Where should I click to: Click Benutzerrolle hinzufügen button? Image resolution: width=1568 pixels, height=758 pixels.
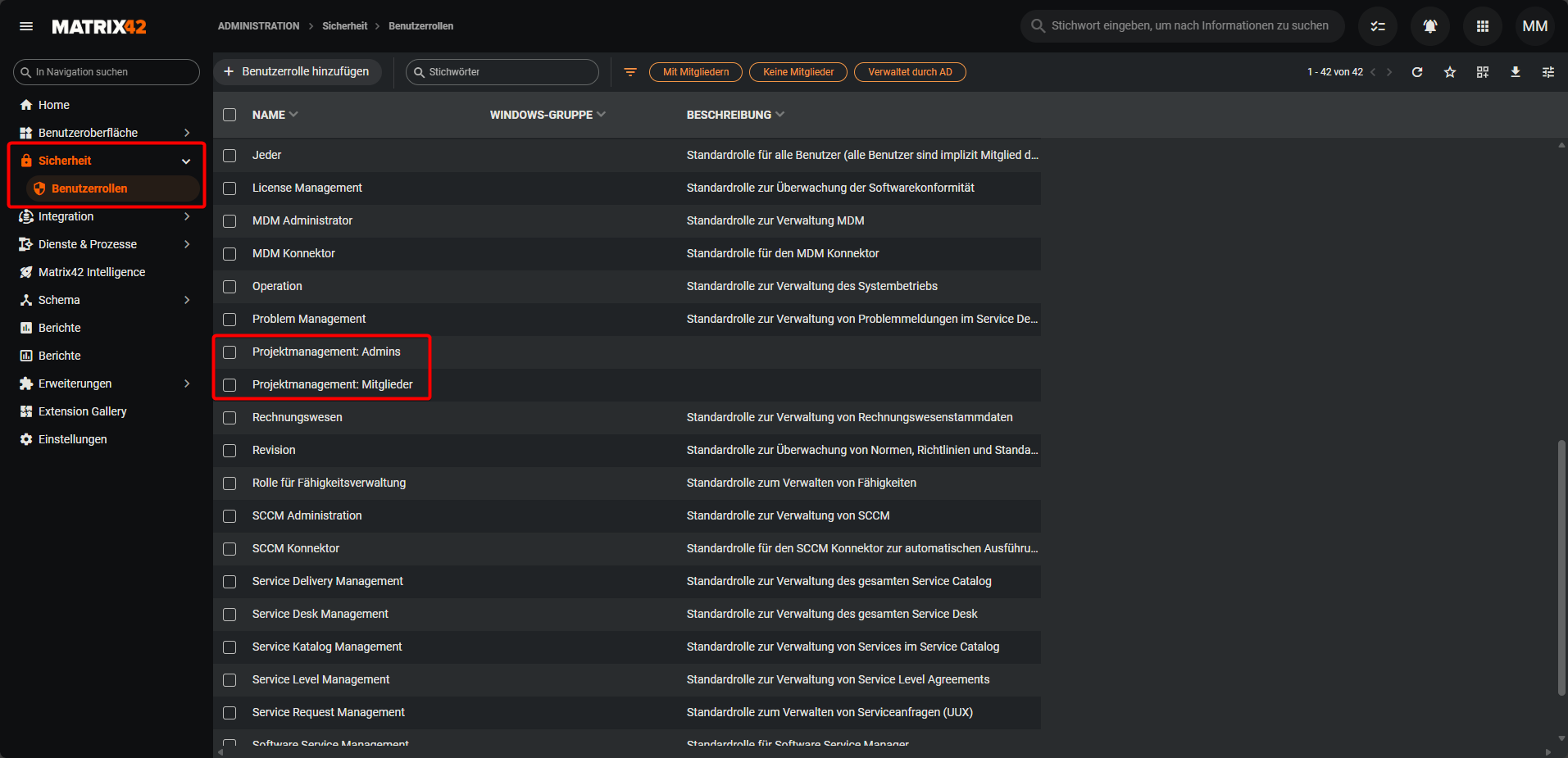pos(298,72)
